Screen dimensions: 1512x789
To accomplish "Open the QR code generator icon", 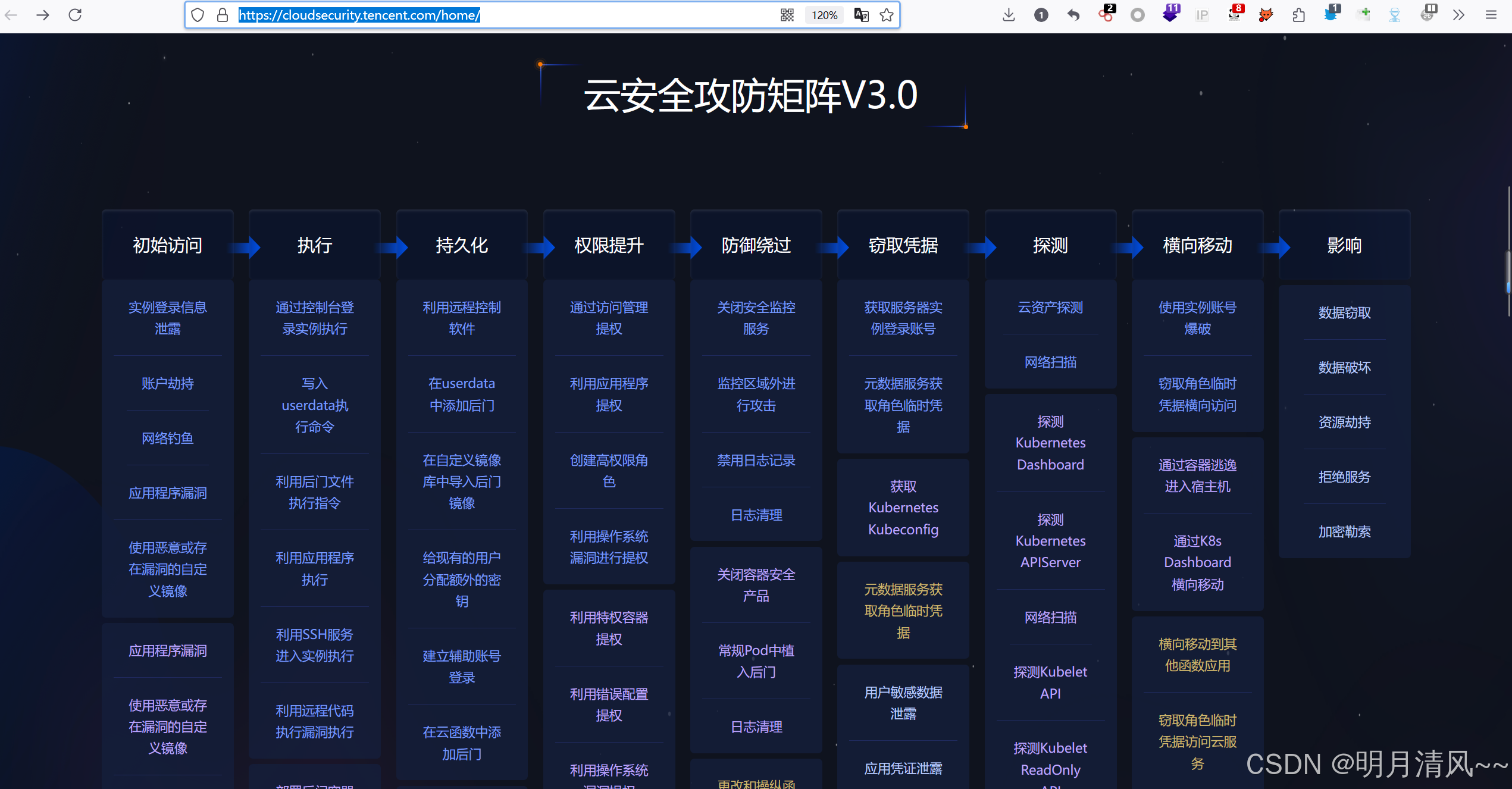I will [x=787, y=15].
